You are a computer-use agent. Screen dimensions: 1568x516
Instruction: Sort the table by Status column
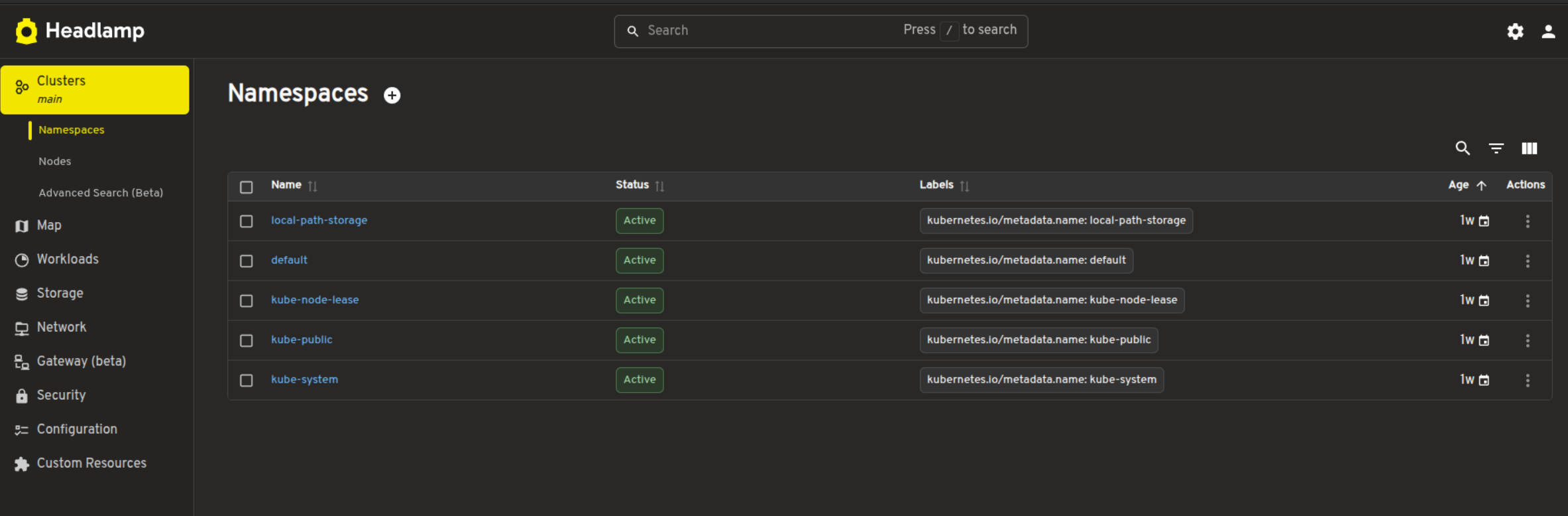tap(632, 185)
